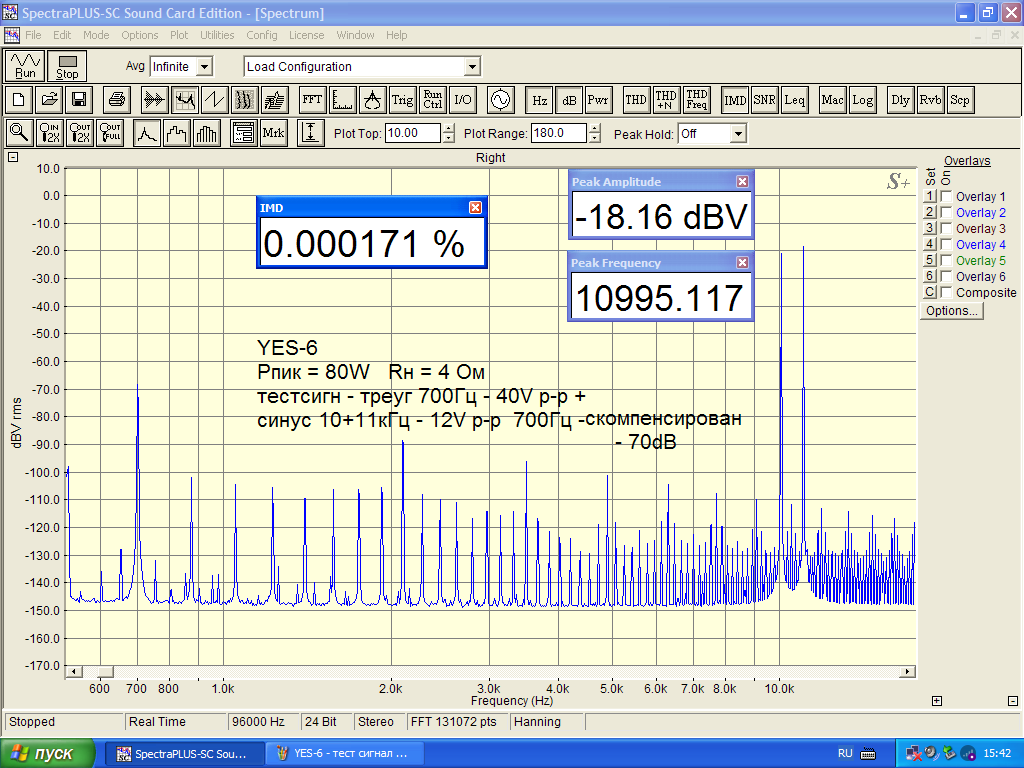Click the overlay Options... button
The height and width of the screenshot is (768, 1024).
click(x=952, y=311)
